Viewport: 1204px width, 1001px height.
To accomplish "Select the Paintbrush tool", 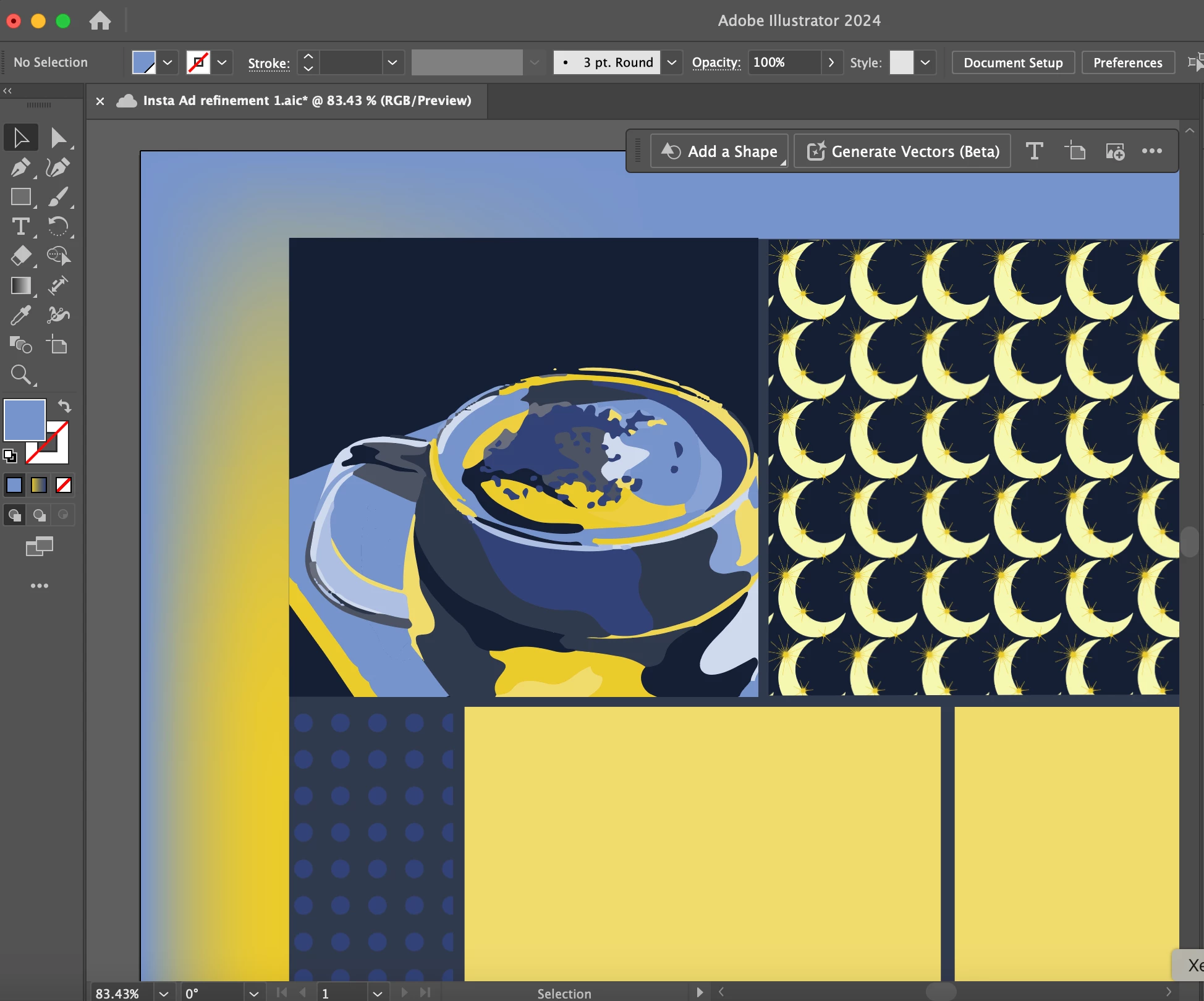I will click(x=58, y=197).
